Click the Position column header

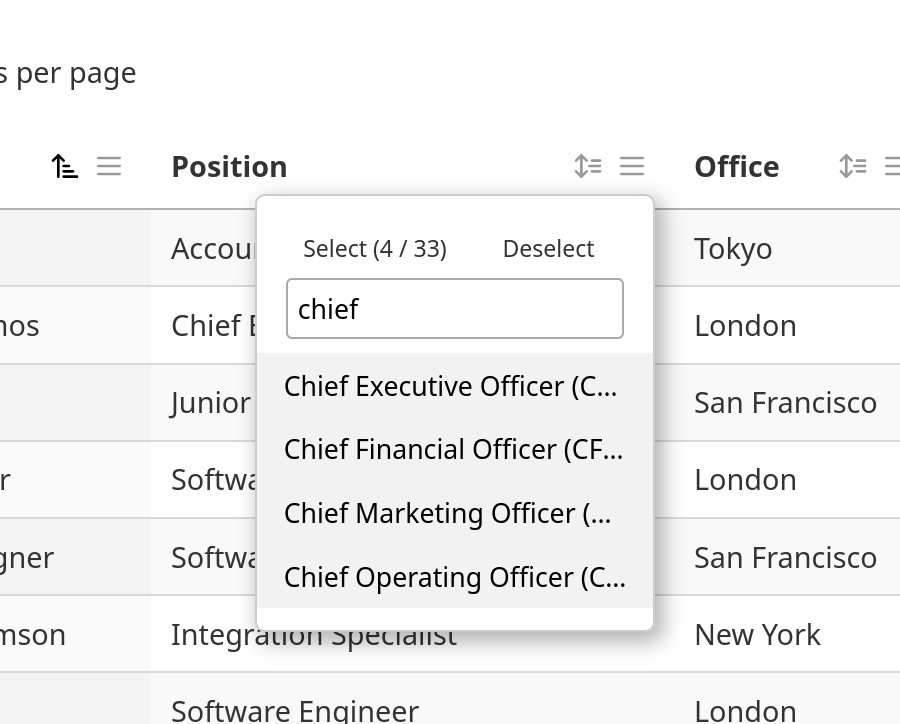click(229, 166)
